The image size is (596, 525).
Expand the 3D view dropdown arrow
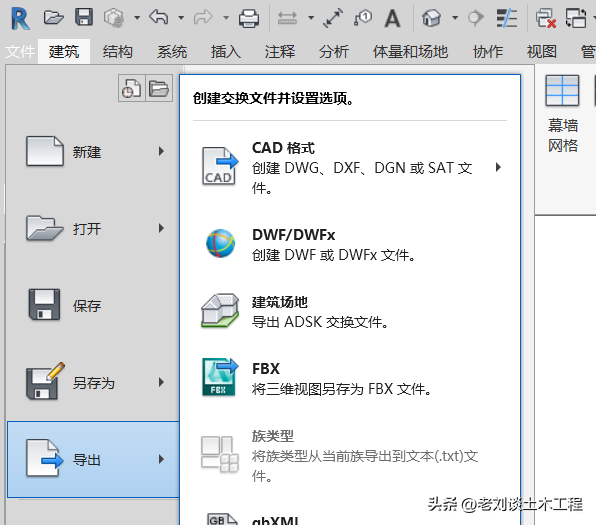pyautogui.click(x=455, y=17)
